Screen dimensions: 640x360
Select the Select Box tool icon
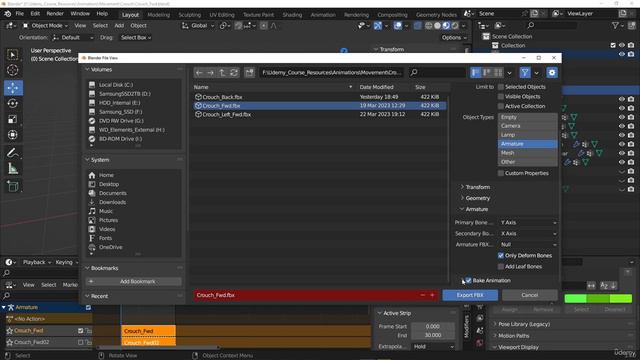pos(13,55)
